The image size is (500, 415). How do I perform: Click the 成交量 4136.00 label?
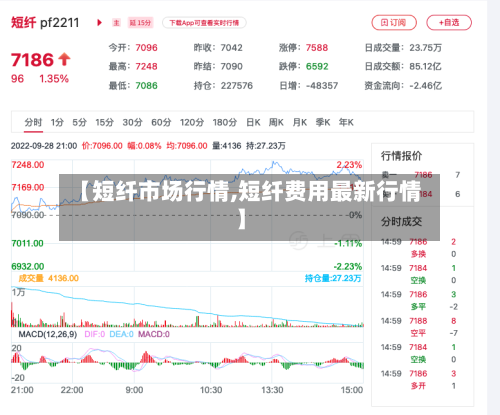tap(49, 278)
